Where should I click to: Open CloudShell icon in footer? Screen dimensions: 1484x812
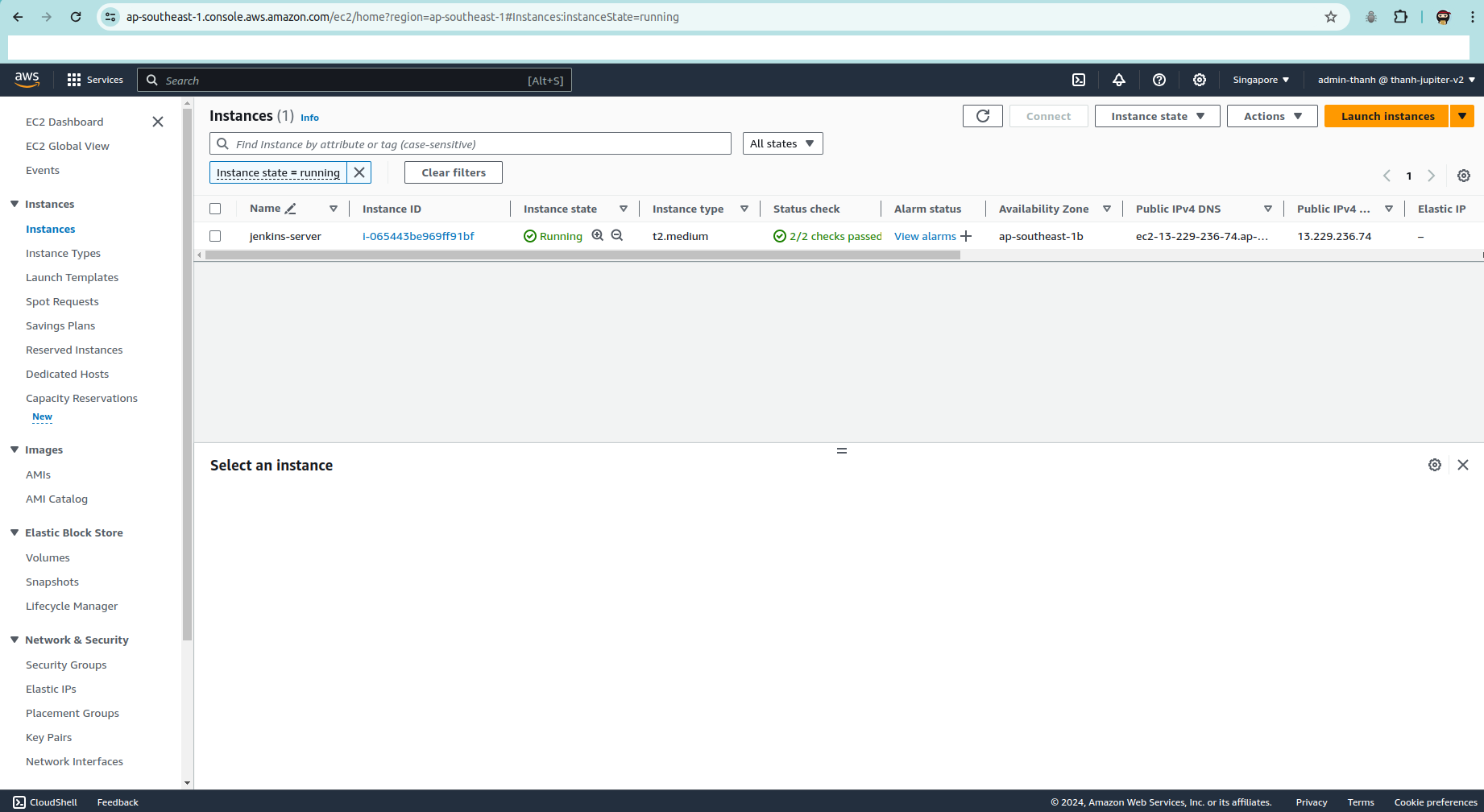19,802
